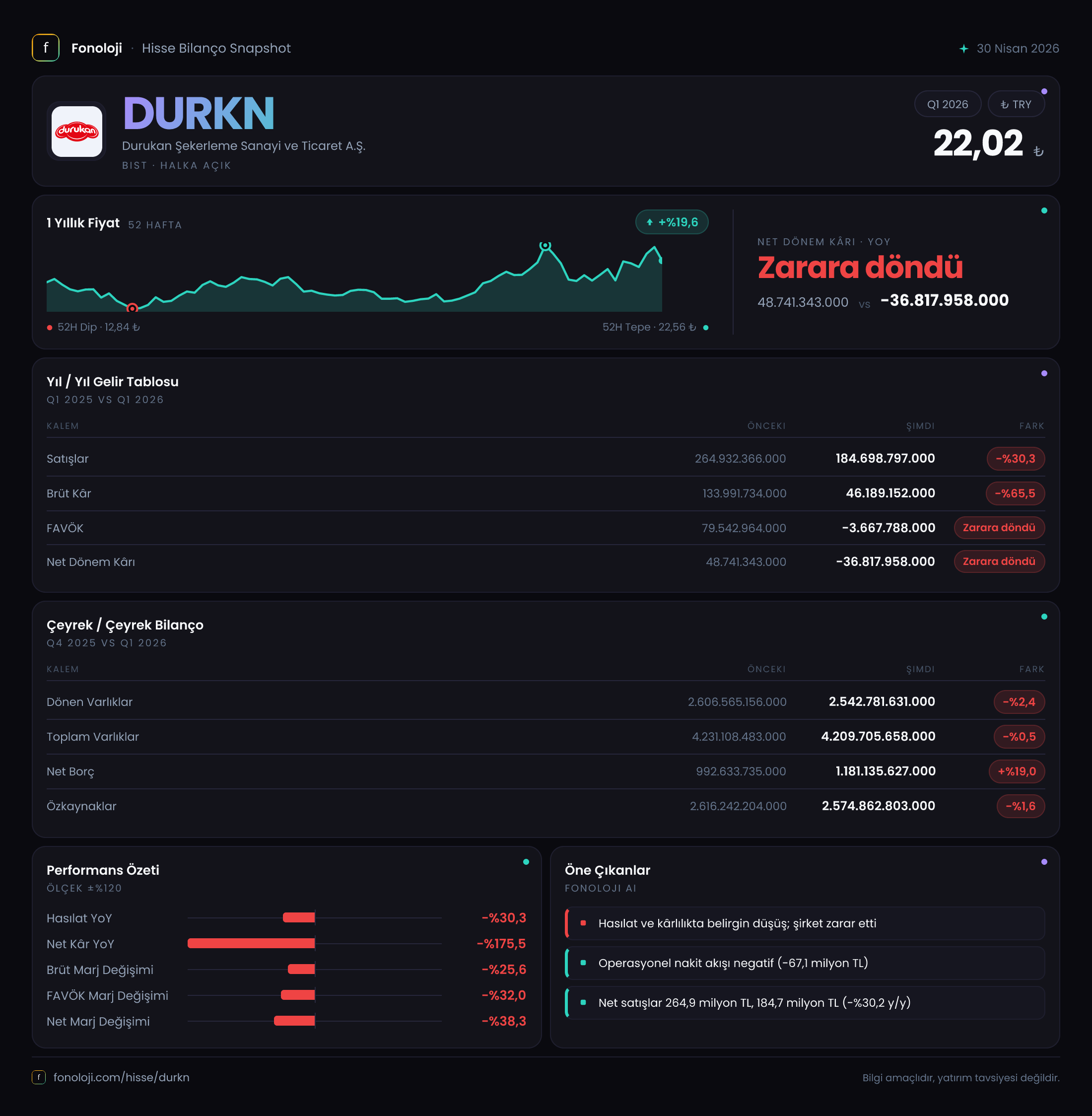The width and height of the screenshot is (1092, 1116).
Task: Select the TRY currency pill
Action: point(1016,104)
